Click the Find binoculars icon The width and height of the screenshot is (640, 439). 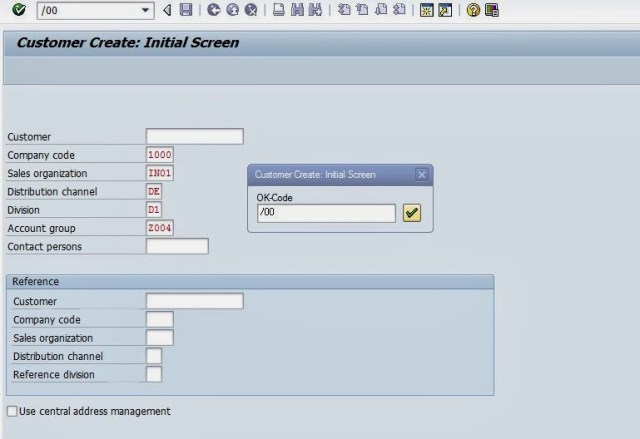[x=297, y=10]
